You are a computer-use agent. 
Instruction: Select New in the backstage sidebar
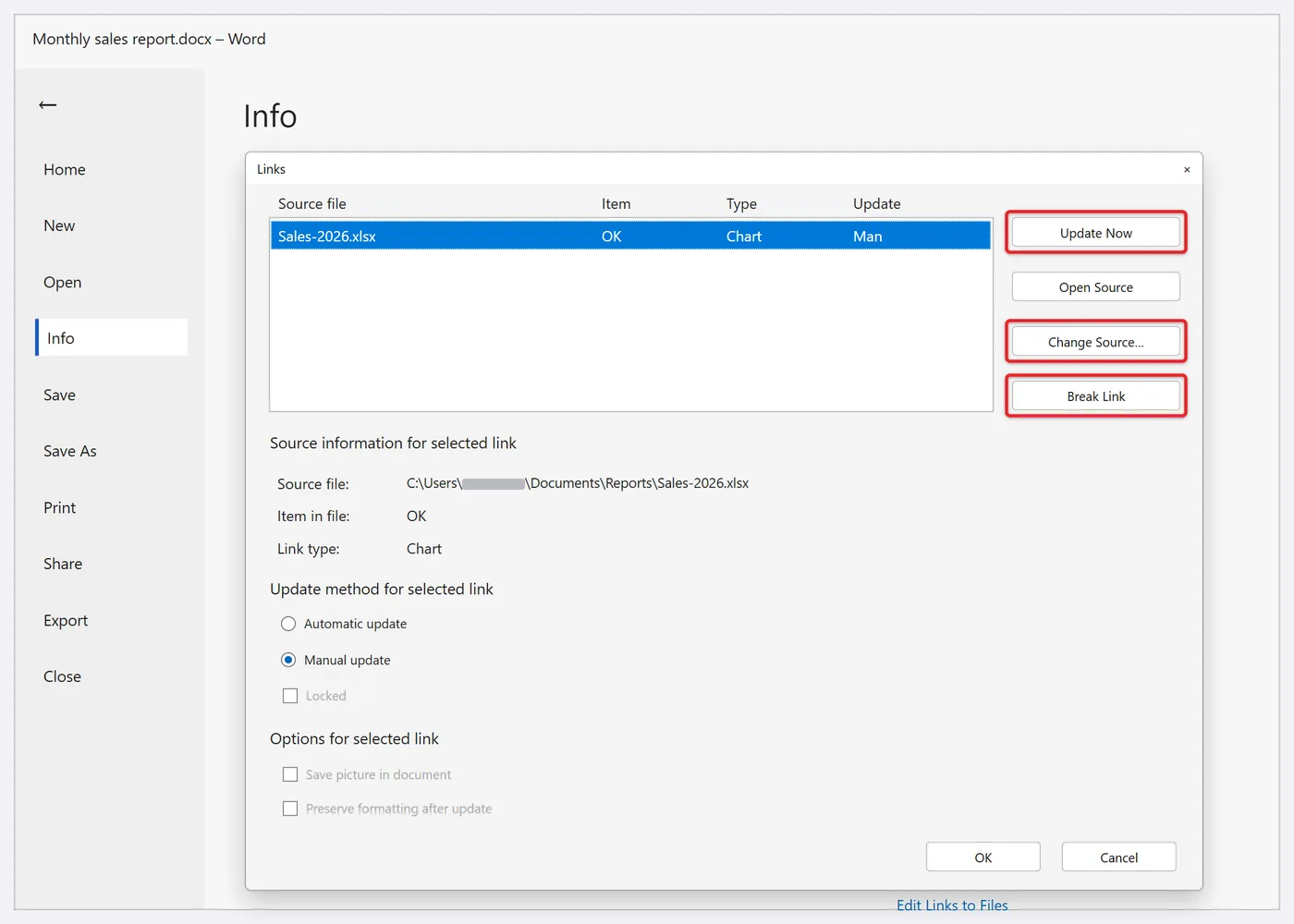click(59, 225)
